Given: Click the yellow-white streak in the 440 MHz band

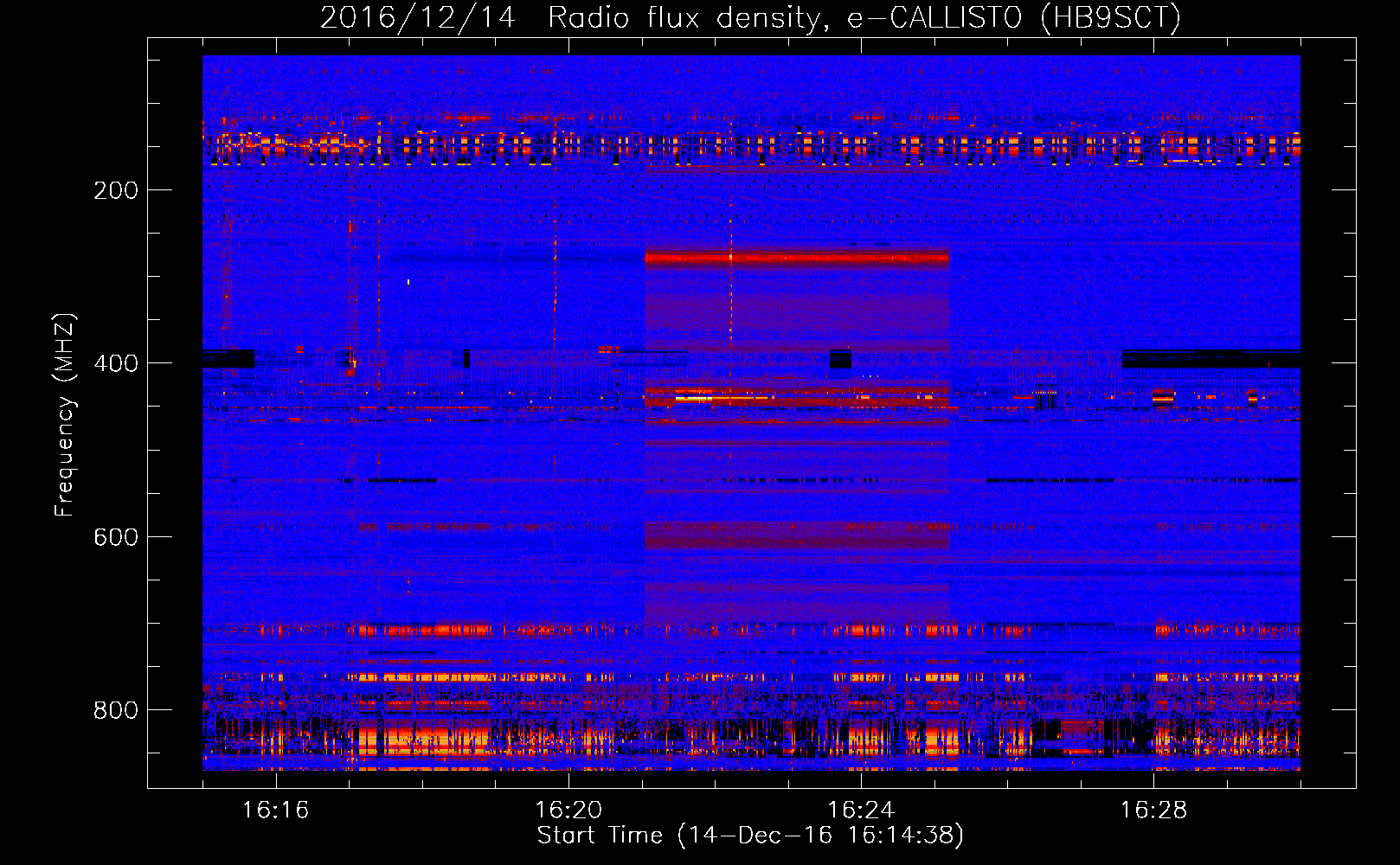Looking at the screenshot, I should 695,399.
